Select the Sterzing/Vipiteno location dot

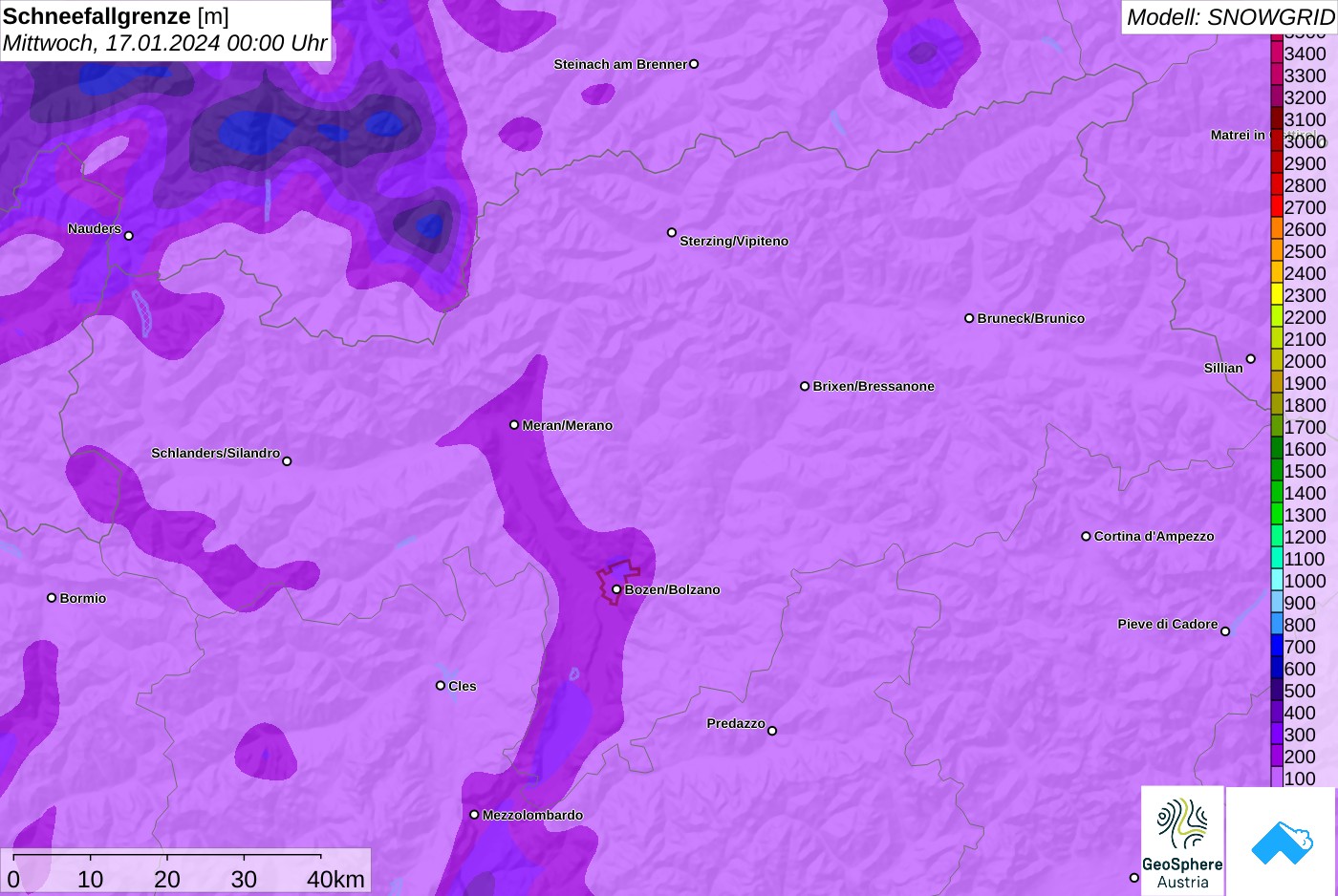tap(672, 232)
